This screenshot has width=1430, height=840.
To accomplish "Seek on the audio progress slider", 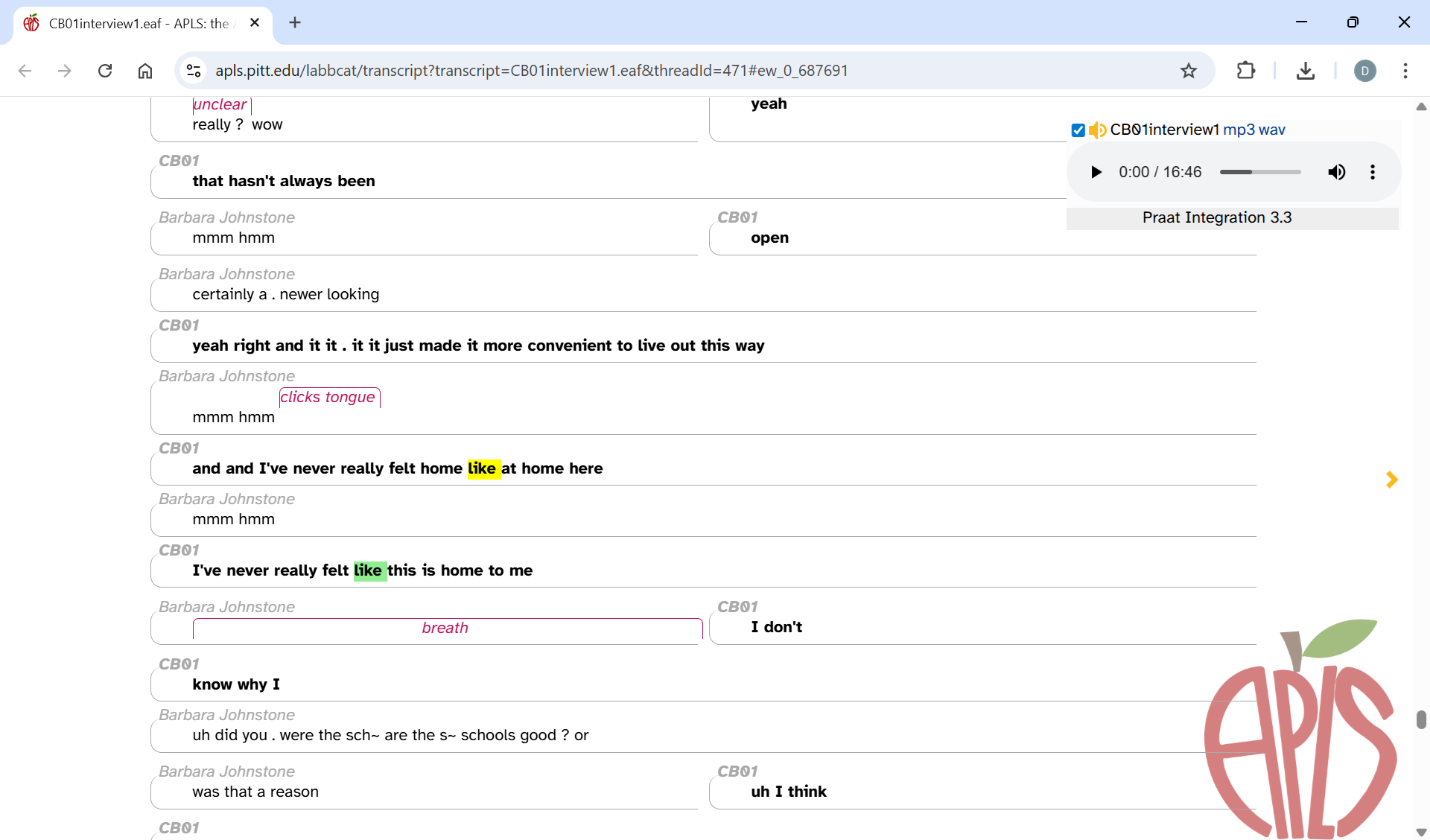I will coord(1260,172).
